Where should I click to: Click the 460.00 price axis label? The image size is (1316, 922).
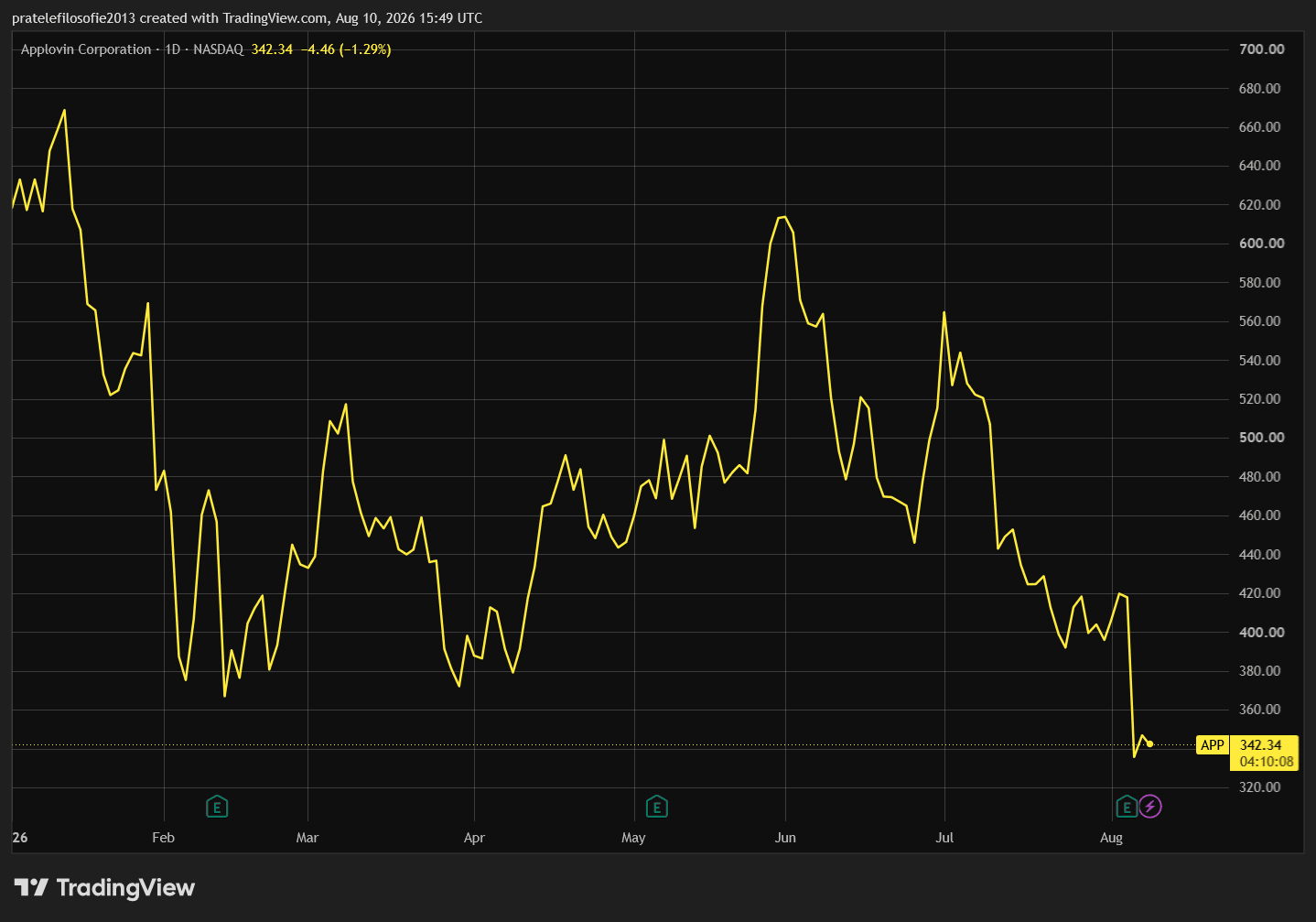[x=1260, y=515]
